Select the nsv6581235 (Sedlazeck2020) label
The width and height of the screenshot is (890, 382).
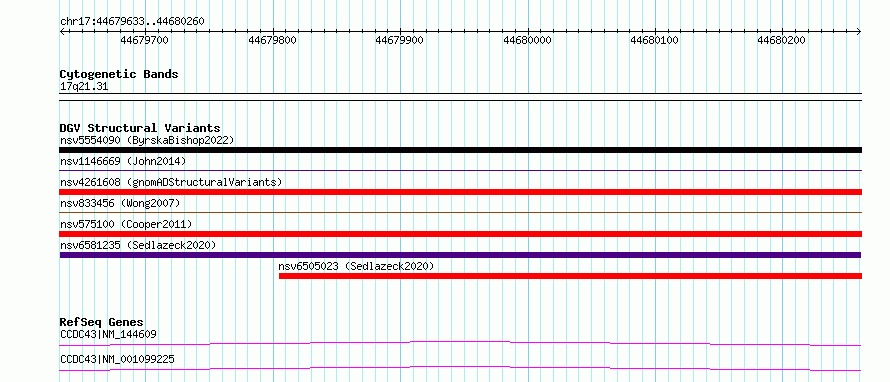[138, 245]
